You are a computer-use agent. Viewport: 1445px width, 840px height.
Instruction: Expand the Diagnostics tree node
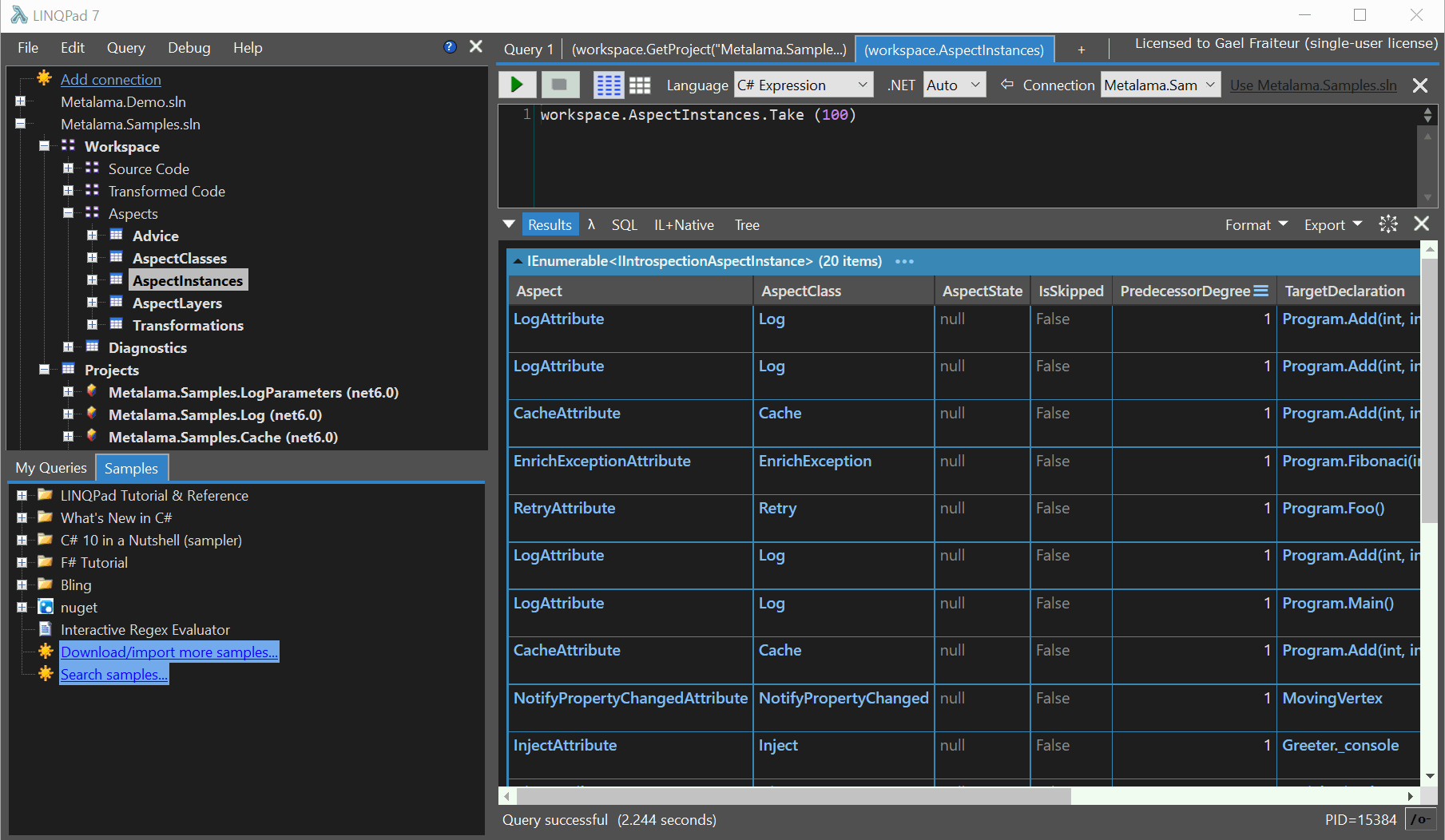[x=69, y=347]
